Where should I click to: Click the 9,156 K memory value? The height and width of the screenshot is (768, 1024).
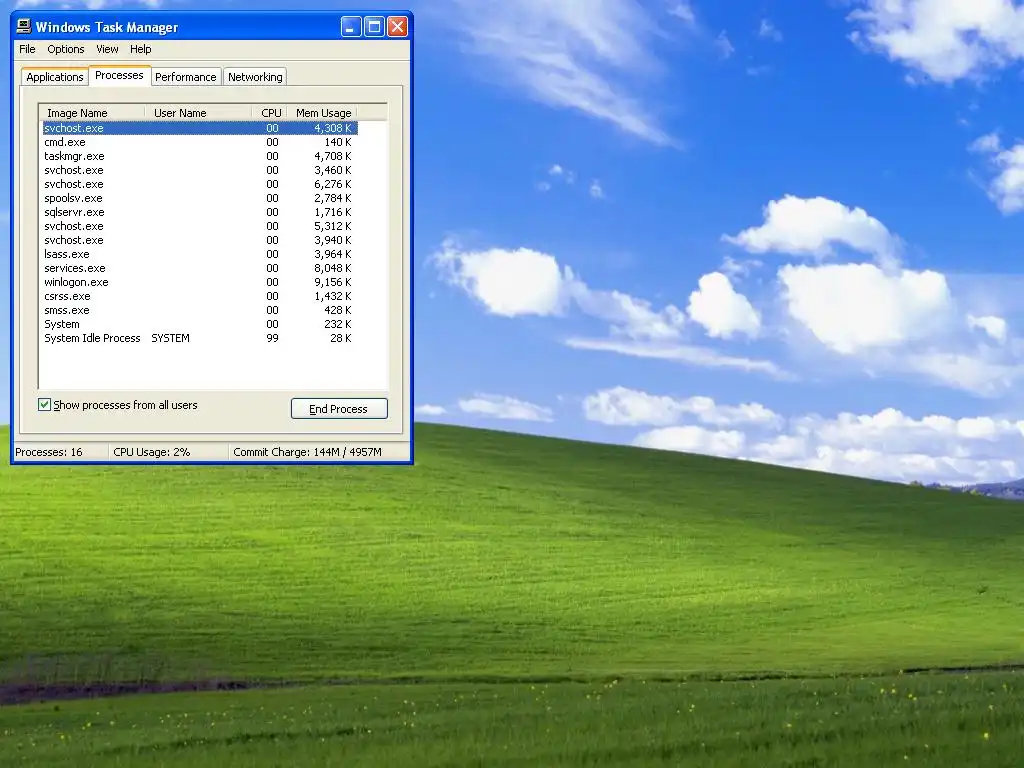[x=332, y=282]
